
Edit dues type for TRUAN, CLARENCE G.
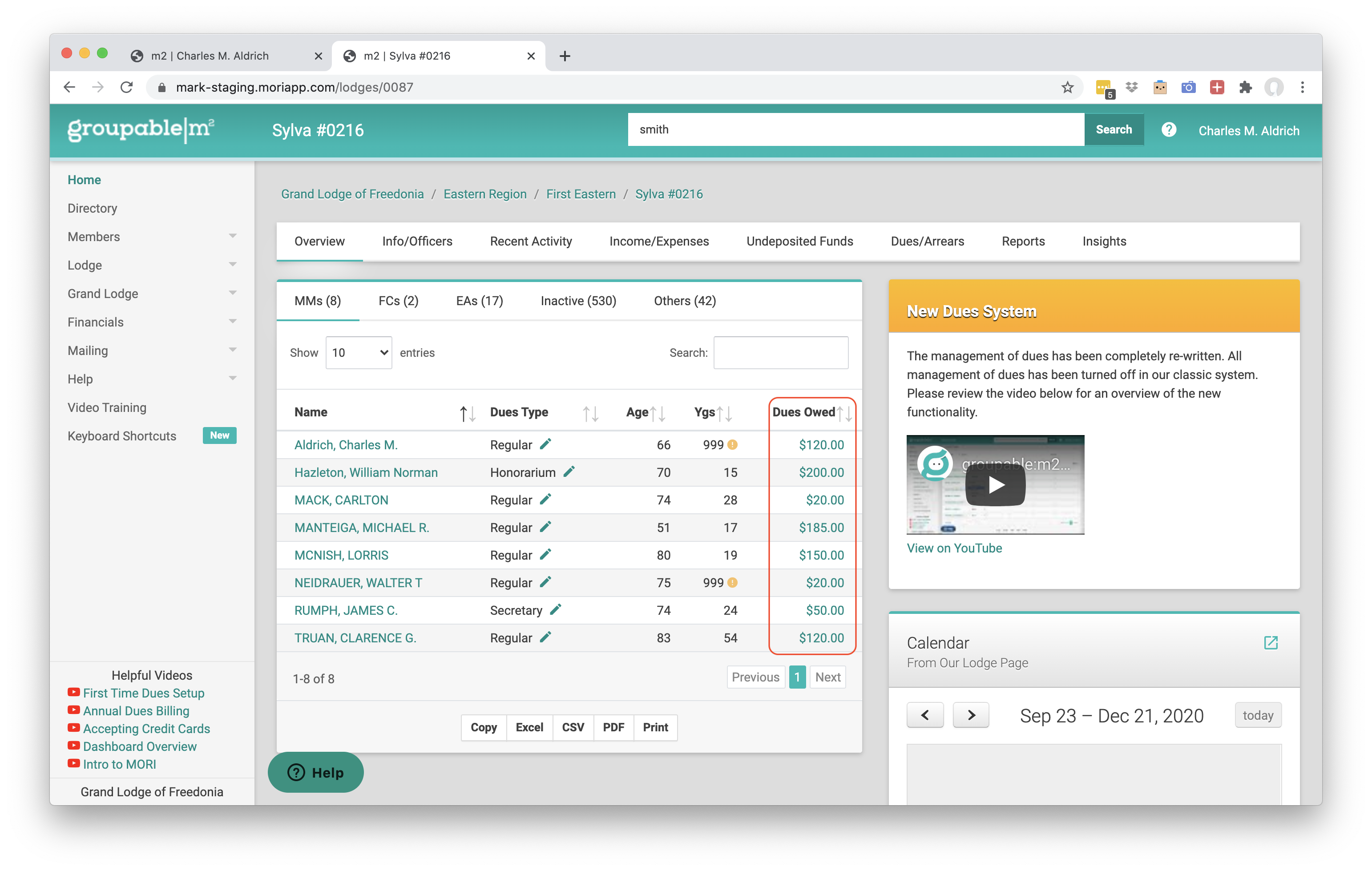[x=545, y=637]
